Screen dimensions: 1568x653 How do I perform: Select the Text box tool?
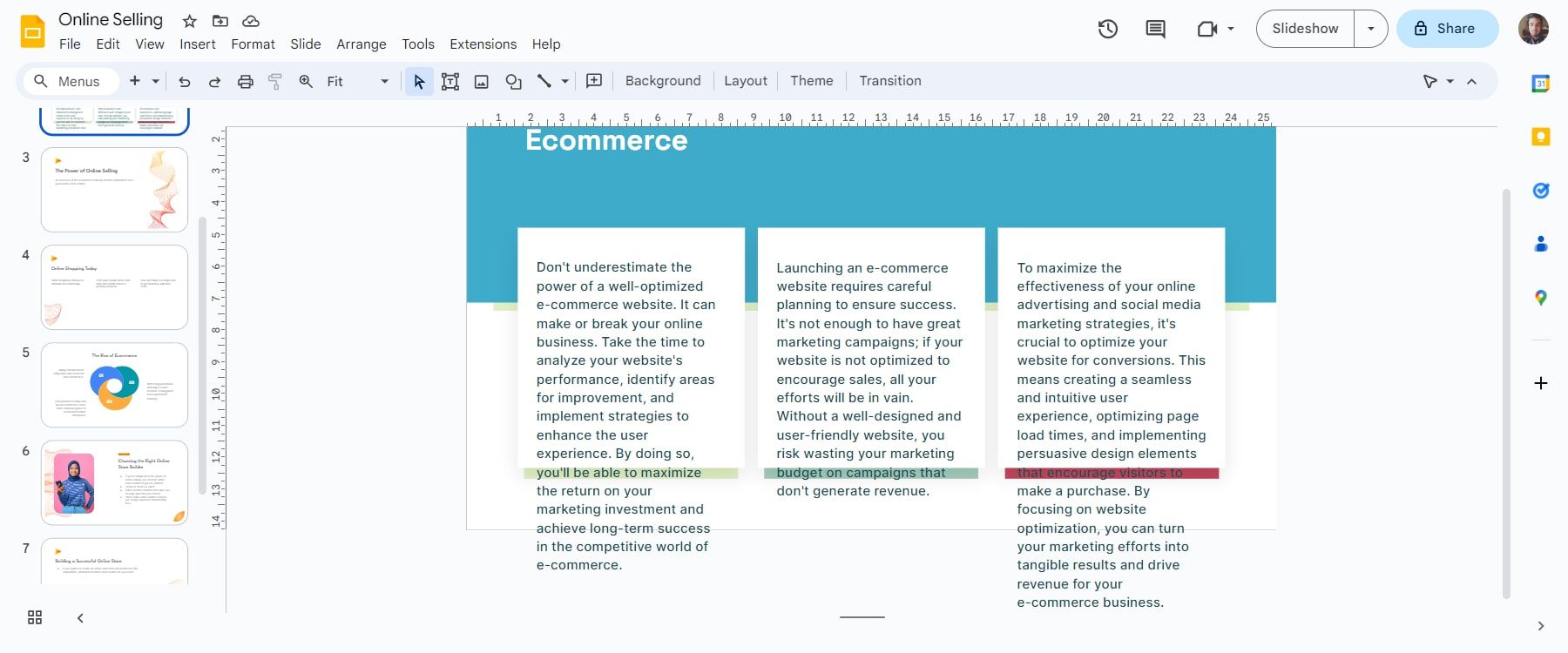click(450, 81)
